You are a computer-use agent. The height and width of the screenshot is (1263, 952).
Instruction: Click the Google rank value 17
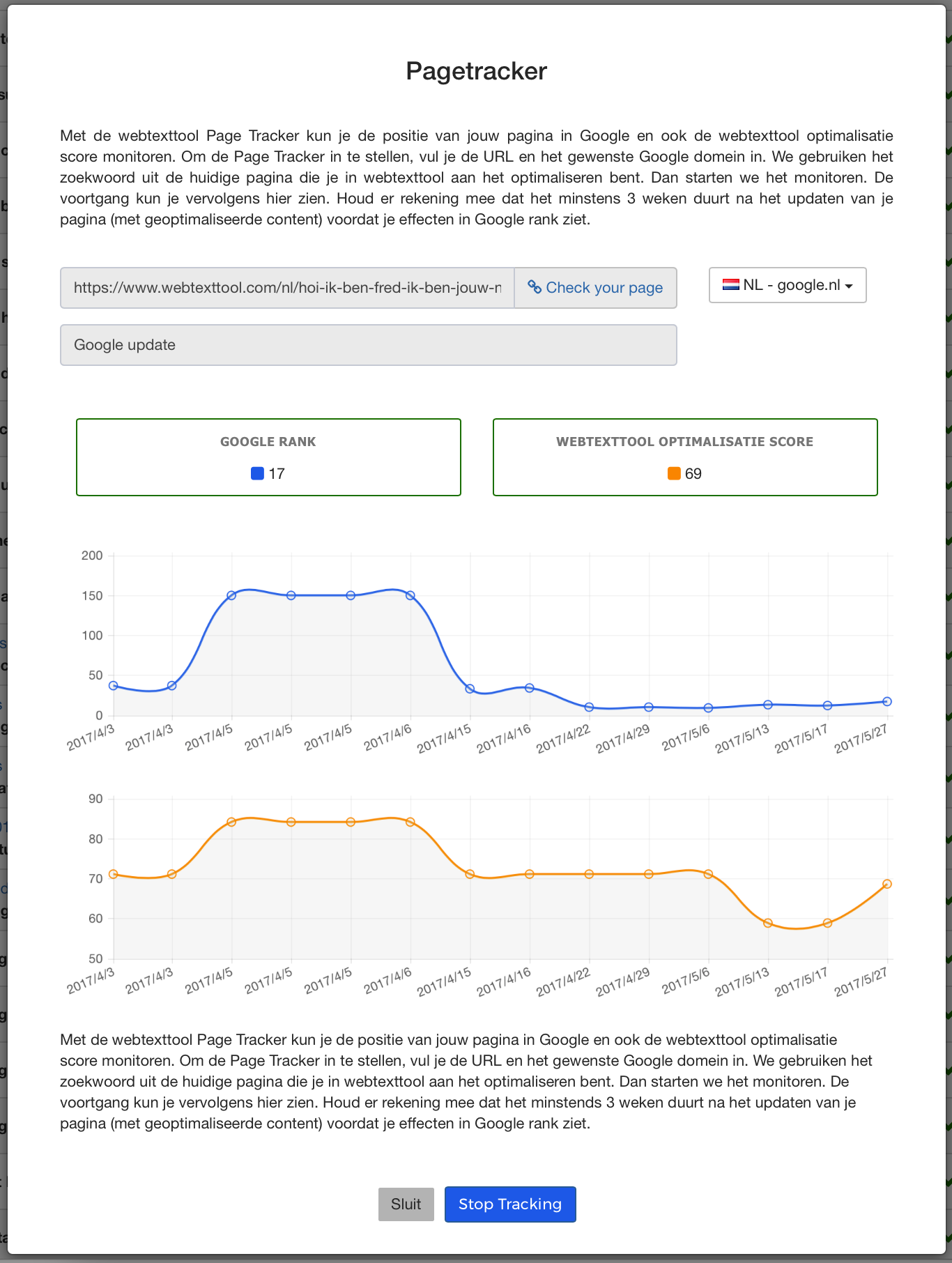[x=277, y=474]
